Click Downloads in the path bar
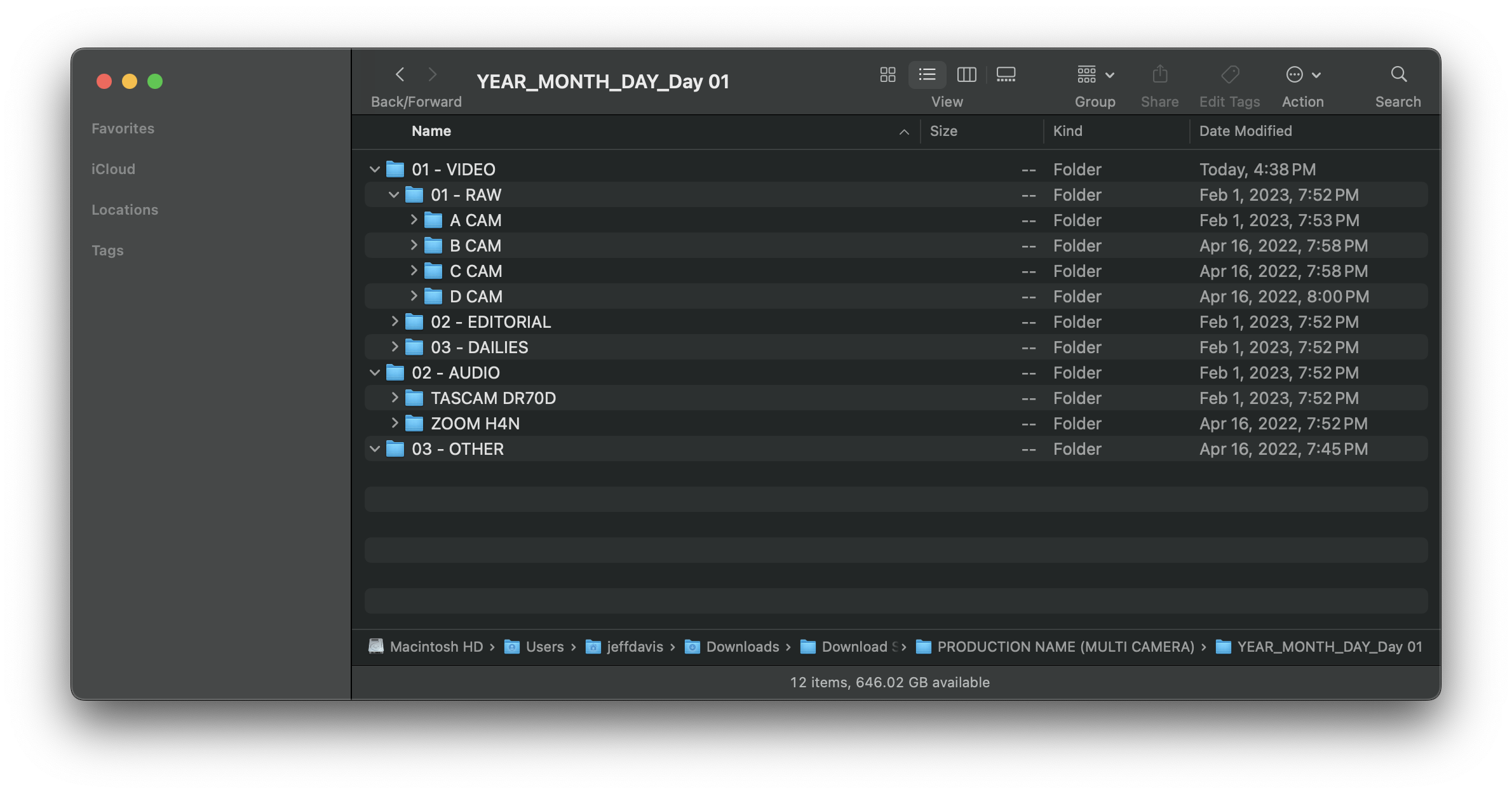Image resolution: width=1512 pixels, height=794 pixels. coord(742,647)
